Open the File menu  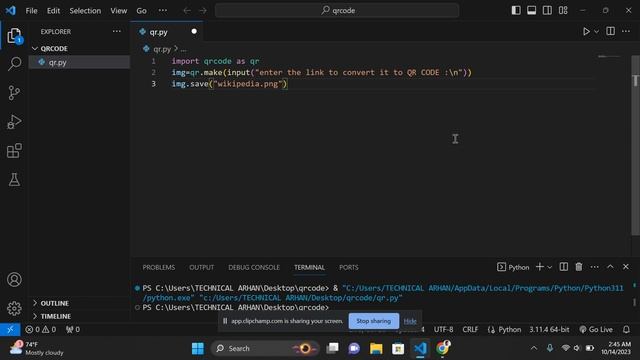pos(31,11)
